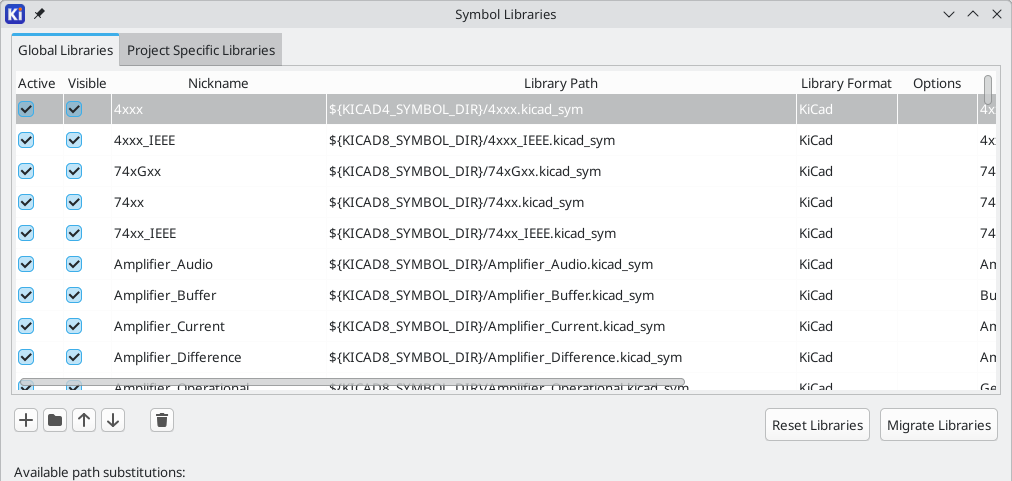
Task: Click the add library plus icon
Action: (26, 421)
